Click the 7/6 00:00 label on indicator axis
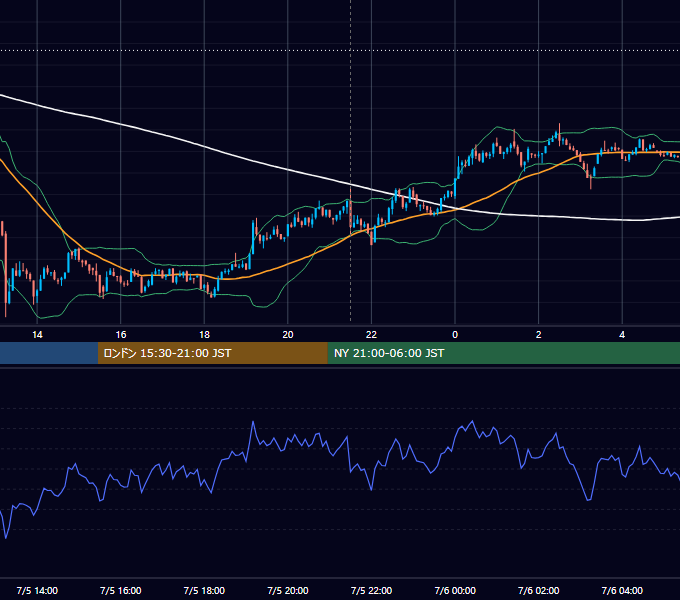The image size is (680, 600). pyautogui.click(x=455, y=590)
